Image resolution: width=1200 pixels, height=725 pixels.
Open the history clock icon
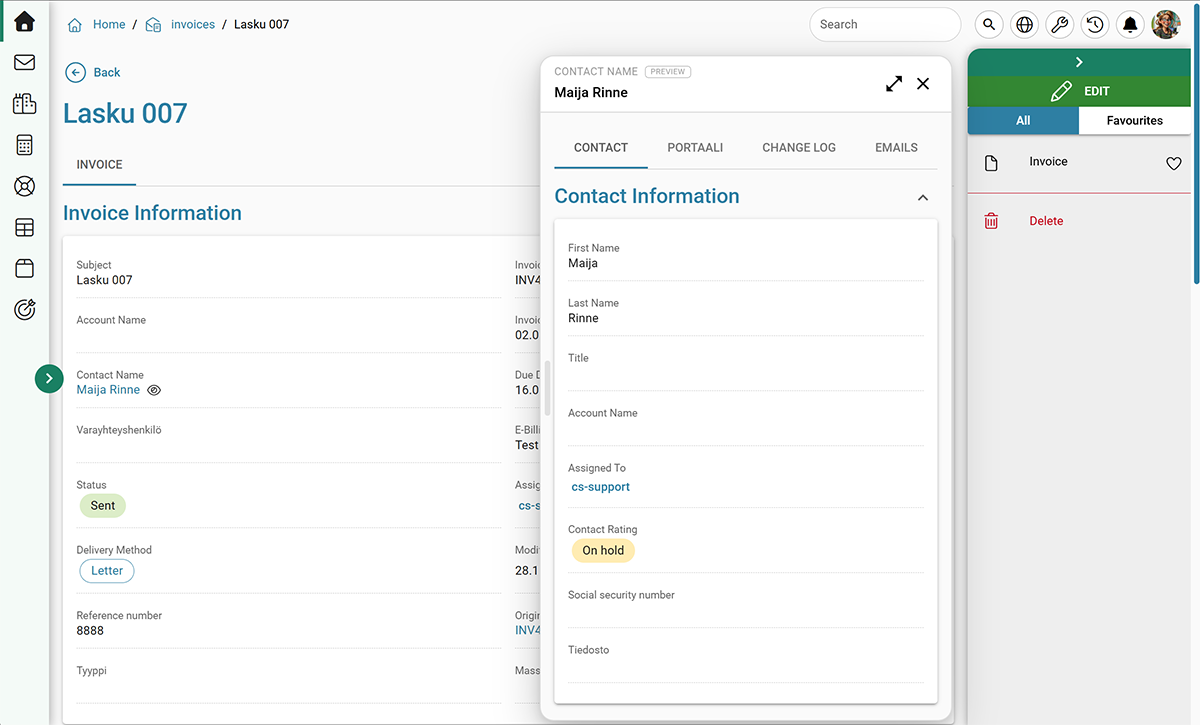1095,24
